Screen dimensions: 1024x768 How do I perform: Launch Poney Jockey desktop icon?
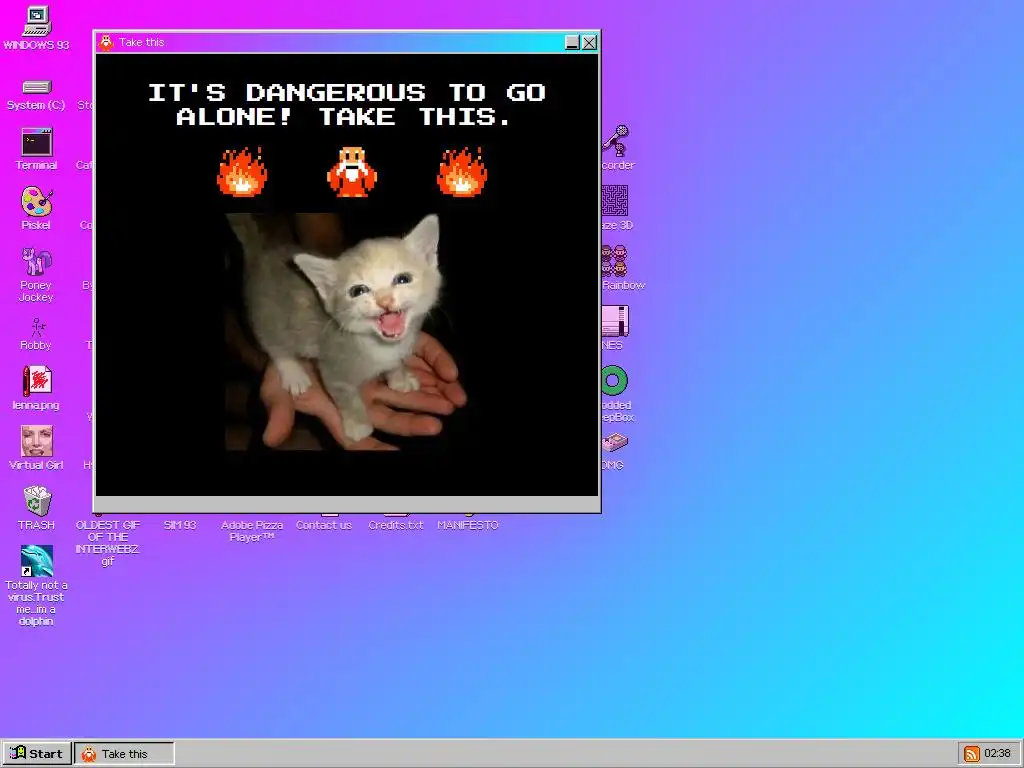(x=37, y=261)
